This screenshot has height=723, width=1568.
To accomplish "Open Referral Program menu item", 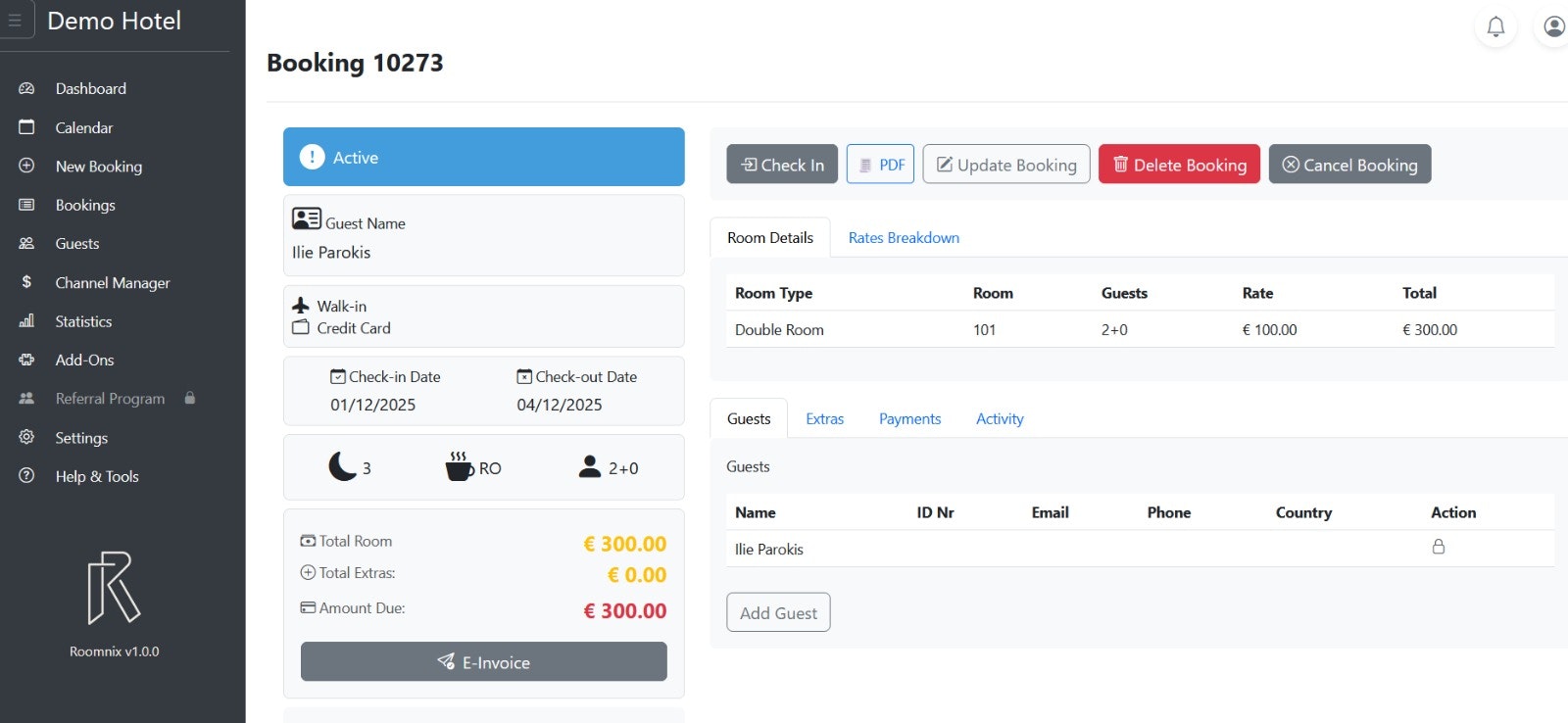I will [x=110, y=399].
